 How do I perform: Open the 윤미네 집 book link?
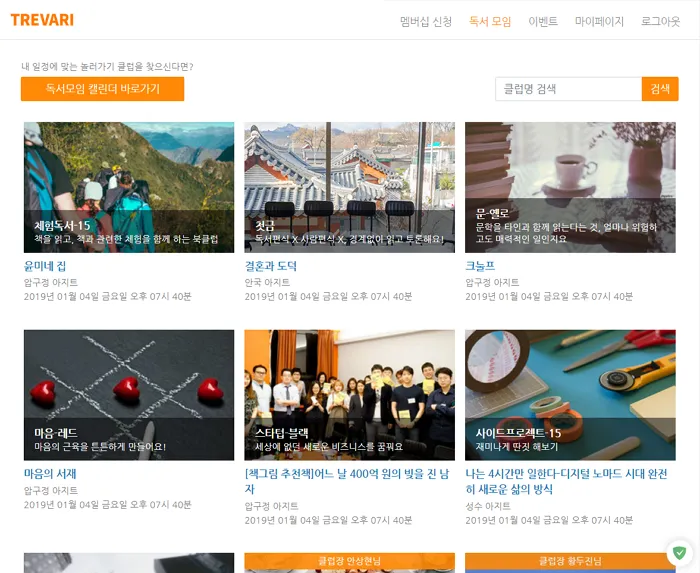(x=45, y=266)
